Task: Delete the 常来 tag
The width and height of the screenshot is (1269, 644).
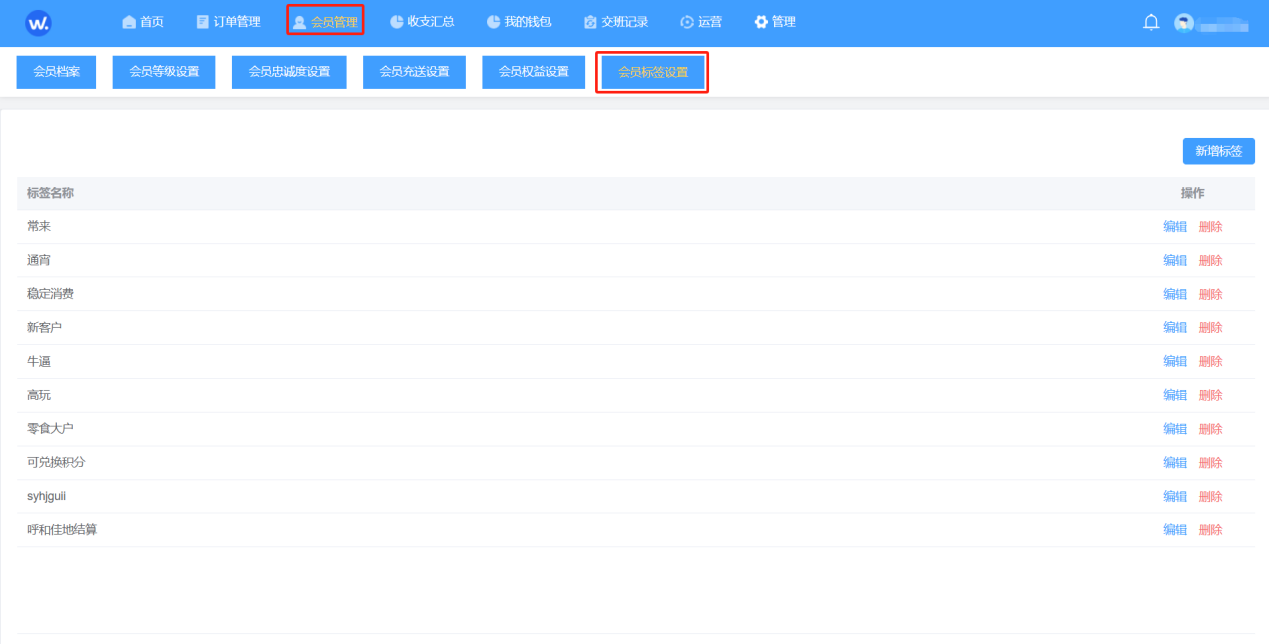Action: pos(1210,227)
